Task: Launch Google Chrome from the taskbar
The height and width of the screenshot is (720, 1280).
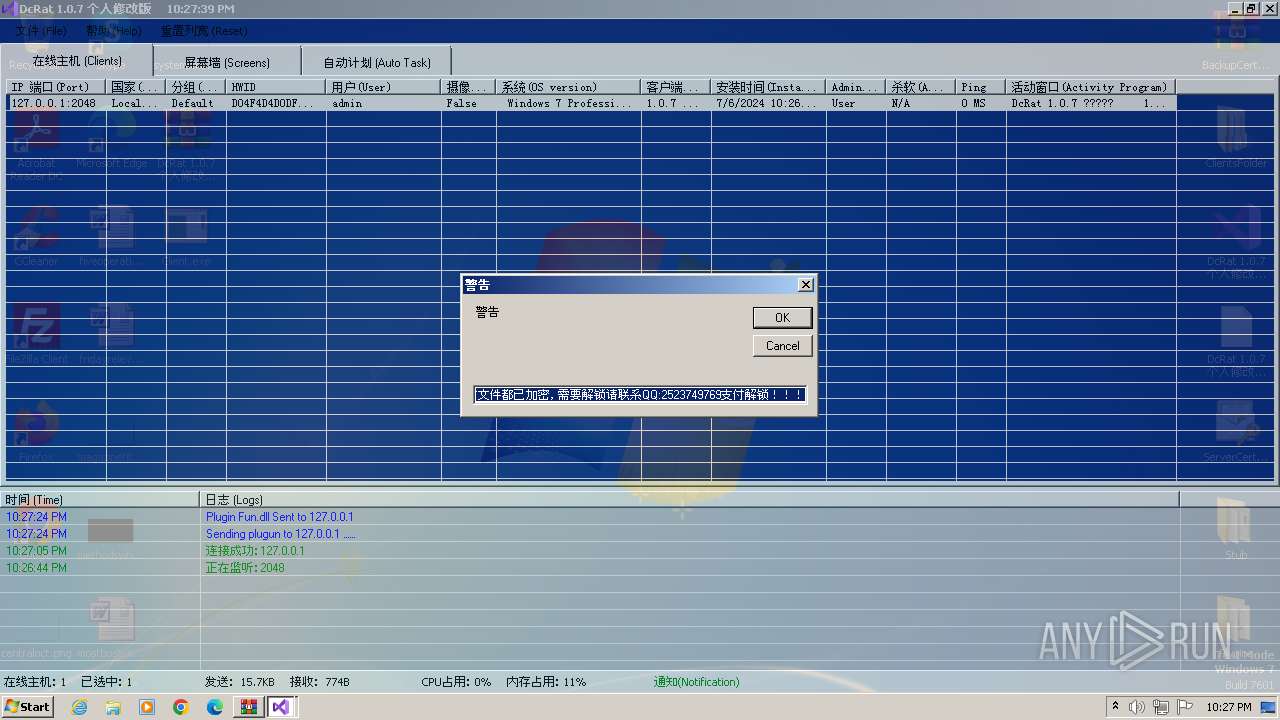Action: coord(181,707)
